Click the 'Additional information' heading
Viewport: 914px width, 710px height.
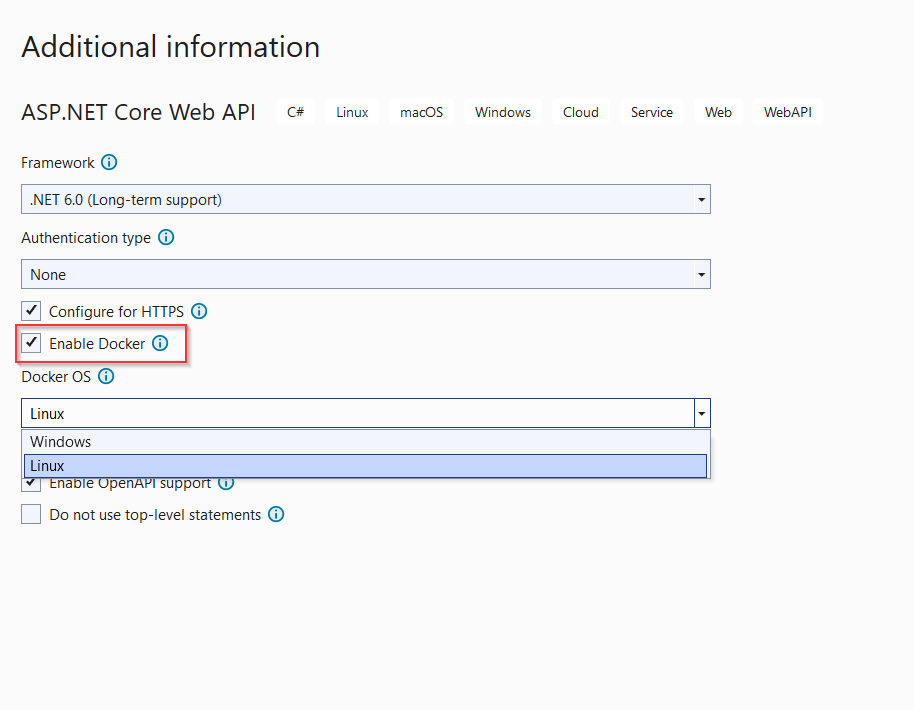[171, 47]
